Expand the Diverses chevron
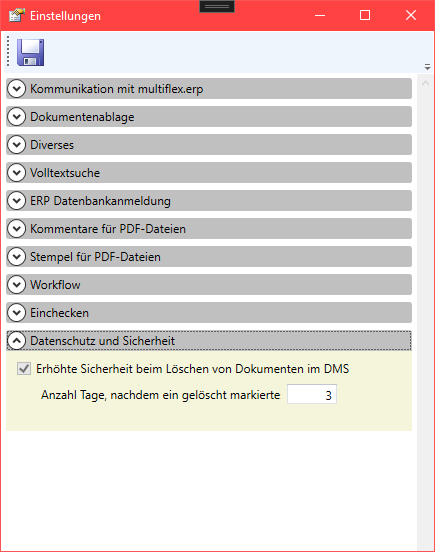The width and height of the screenshot is (435, 552). 17,145
